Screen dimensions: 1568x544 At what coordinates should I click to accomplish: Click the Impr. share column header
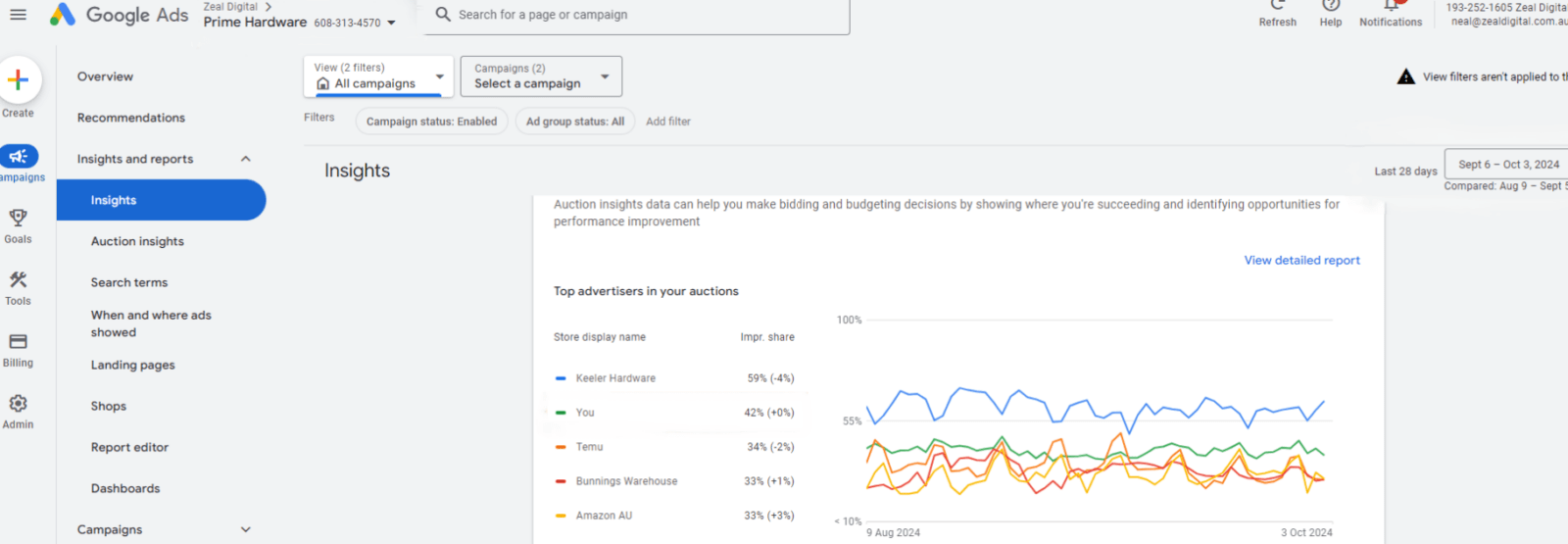point(767,337)
